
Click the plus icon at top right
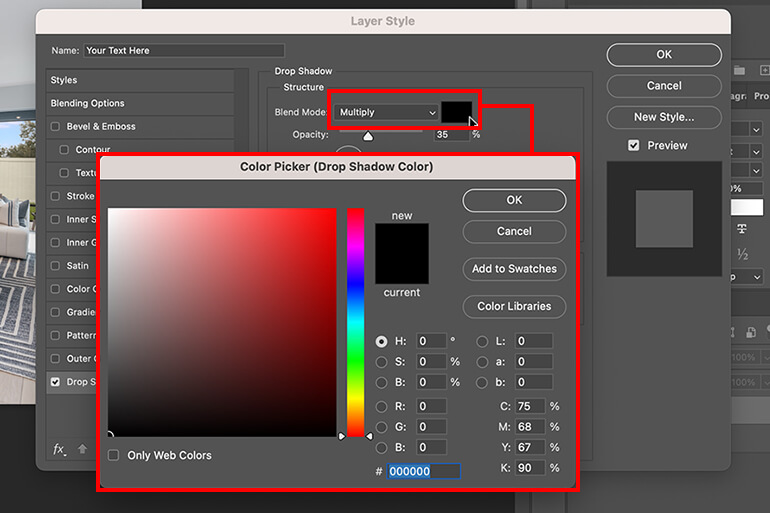[765, 70]
